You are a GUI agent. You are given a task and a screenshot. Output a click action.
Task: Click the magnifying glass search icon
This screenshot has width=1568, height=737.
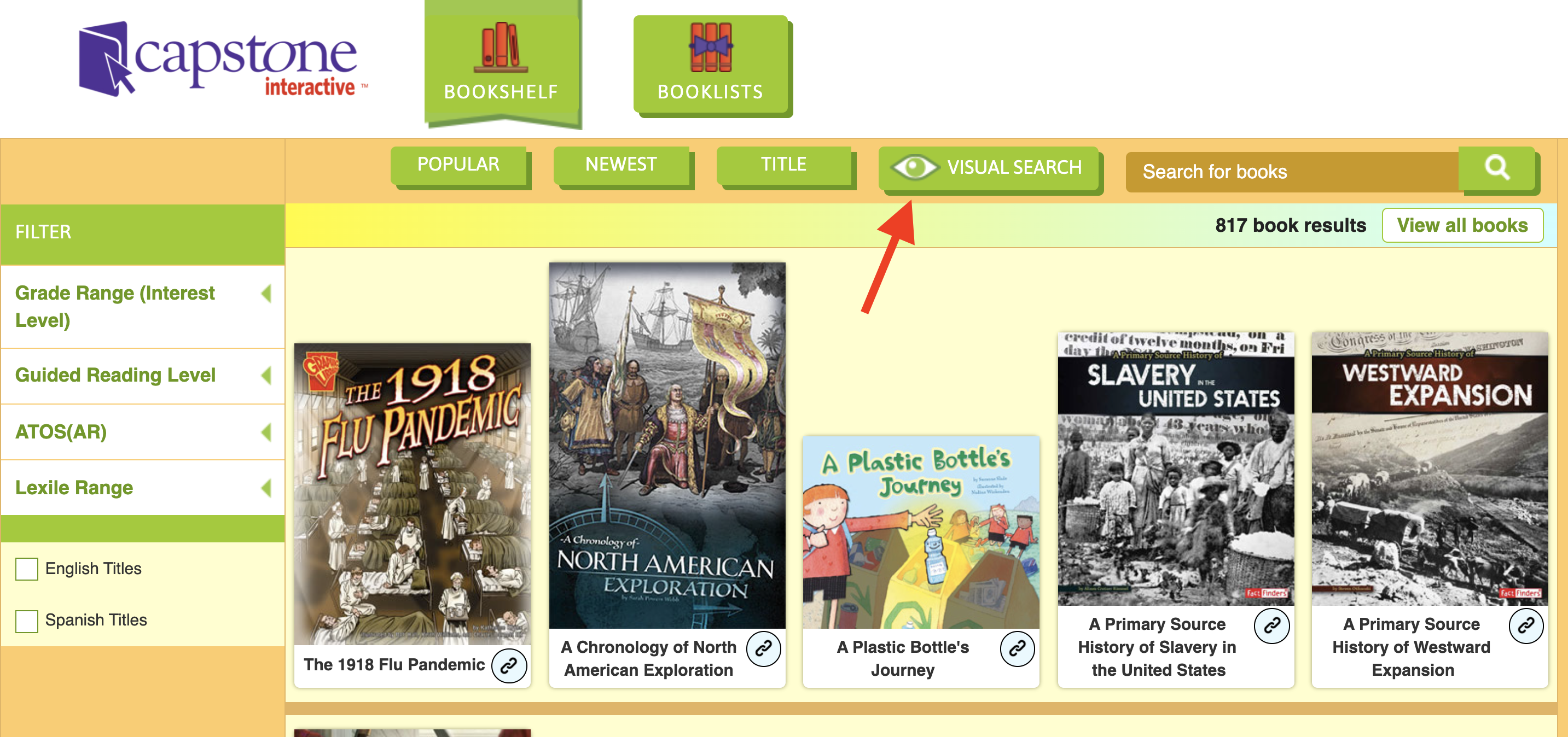pyautogui.click(x=1496, y=167)
